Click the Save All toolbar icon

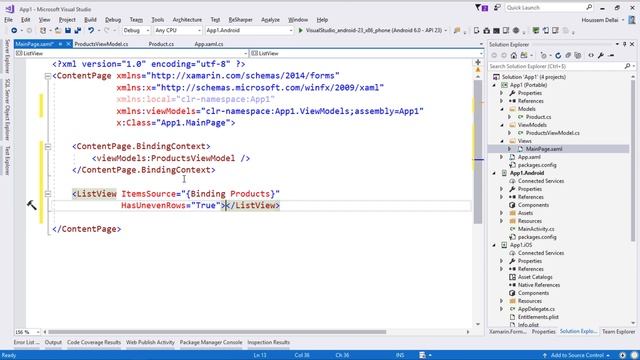[77, 30]
